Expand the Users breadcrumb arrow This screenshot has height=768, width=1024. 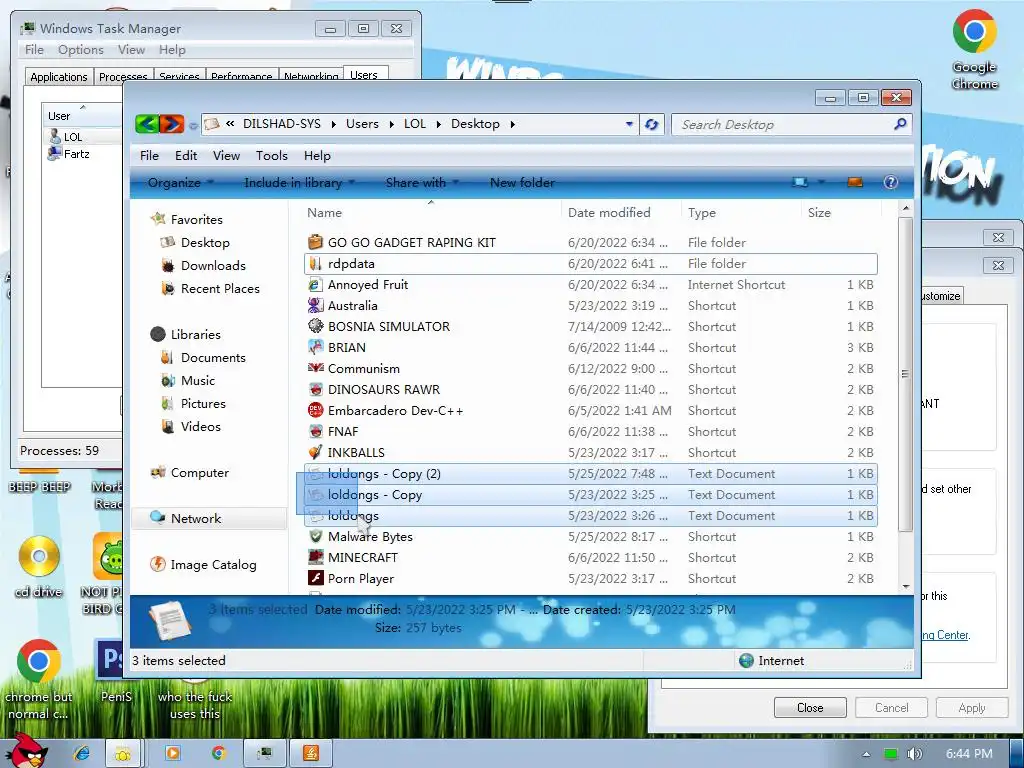coord(391,124)
